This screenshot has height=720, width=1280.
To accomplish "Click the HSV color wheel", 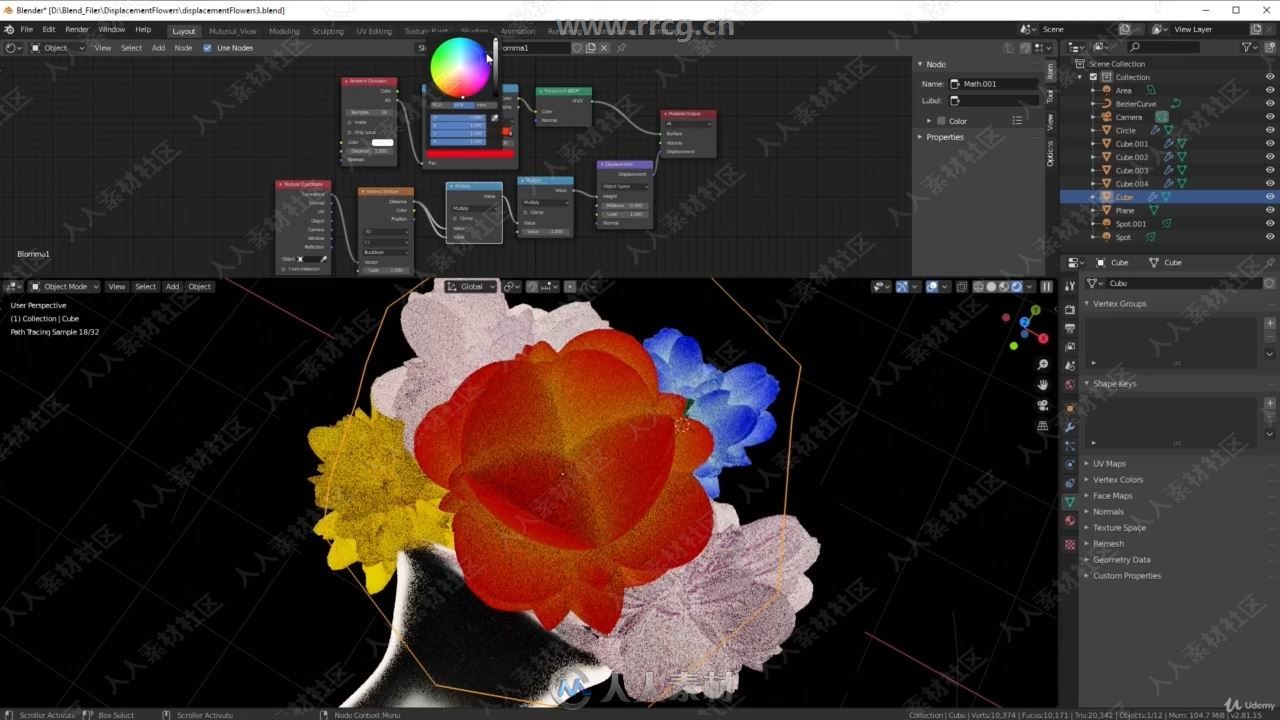I will [x=460, y=66].
